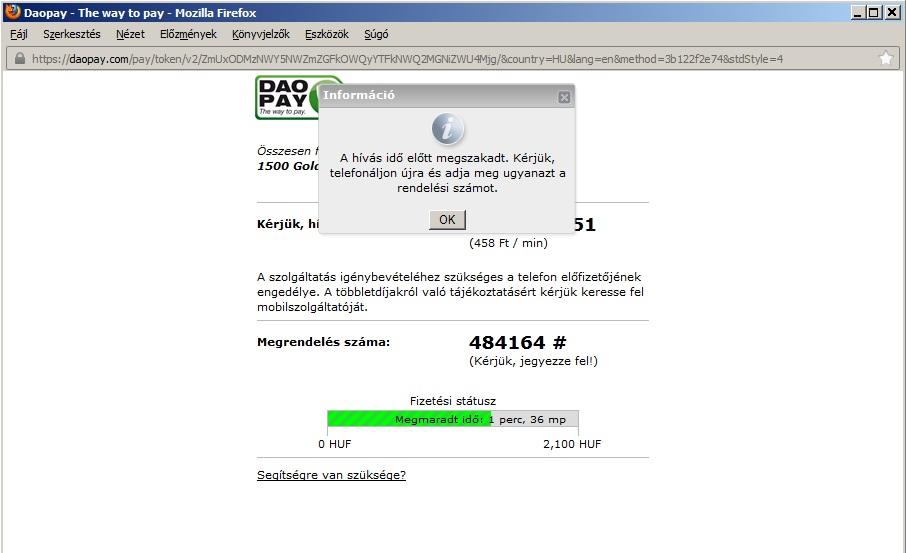Bookmark the page with star icon
This screenshot has height=553, width=906.
click(885, 58)
